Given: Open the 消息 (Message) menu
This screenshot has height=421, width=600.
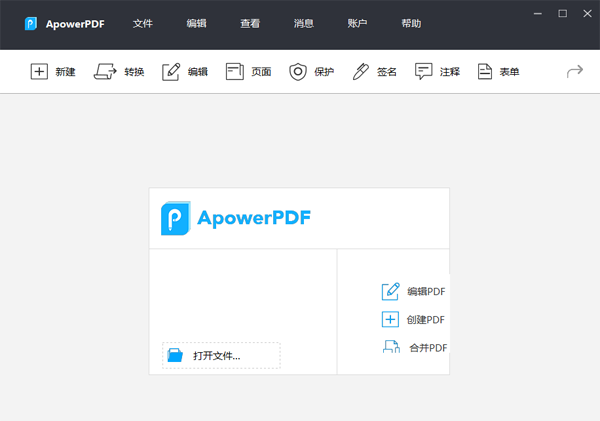Looking at the screenshot, I should click(304, 24).
